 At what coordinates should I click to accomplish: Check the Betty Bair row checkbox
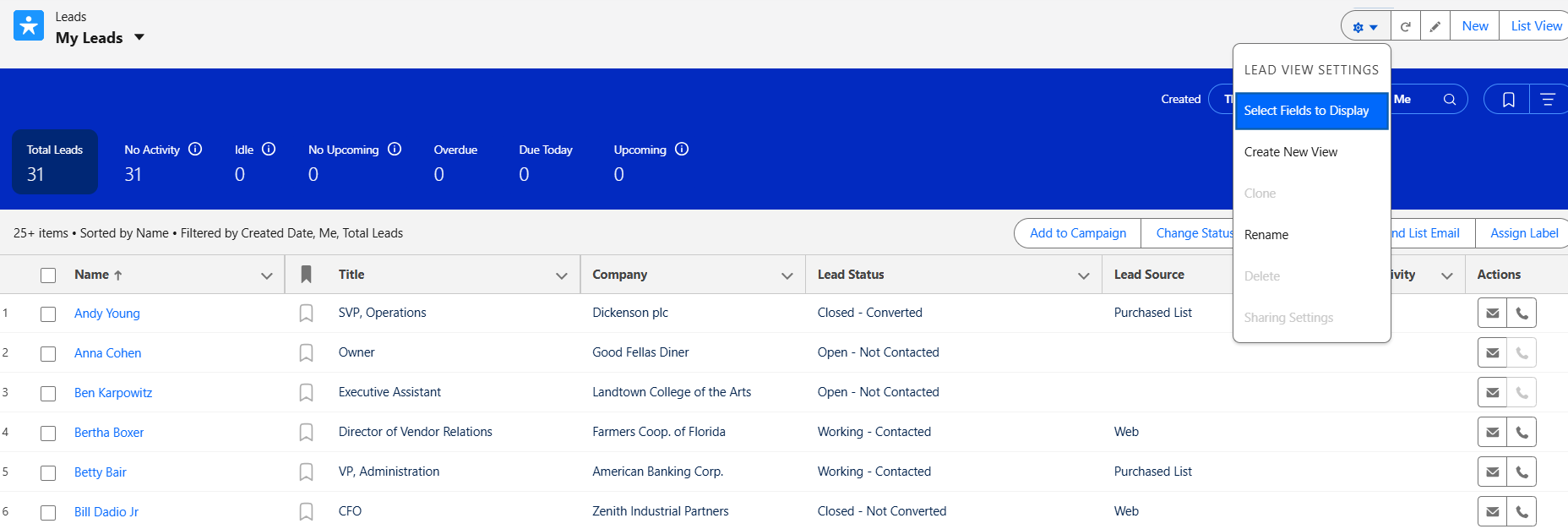tap(48, 473)
